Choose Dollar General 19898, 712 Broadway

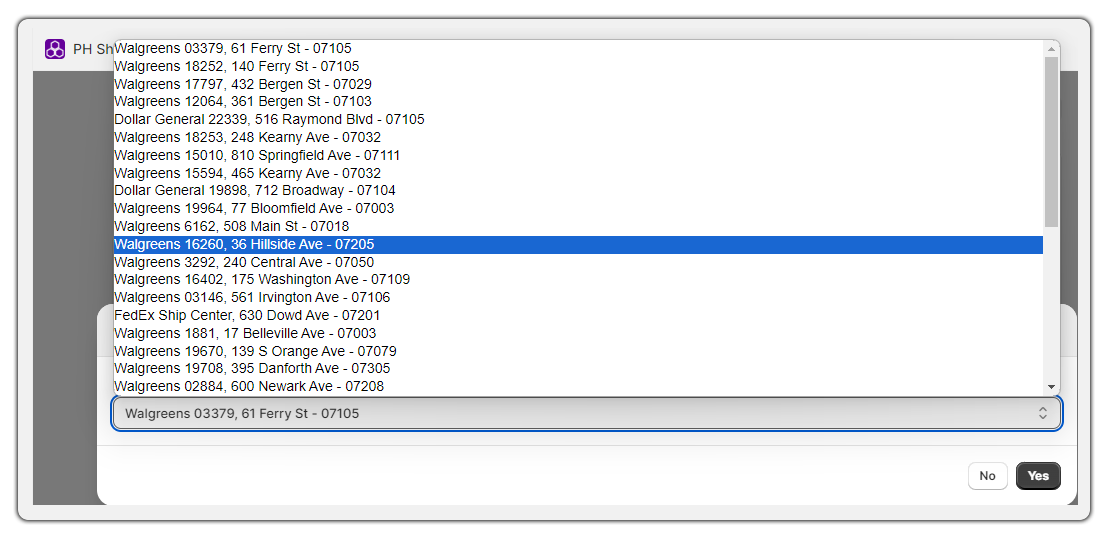coord(578,190)
